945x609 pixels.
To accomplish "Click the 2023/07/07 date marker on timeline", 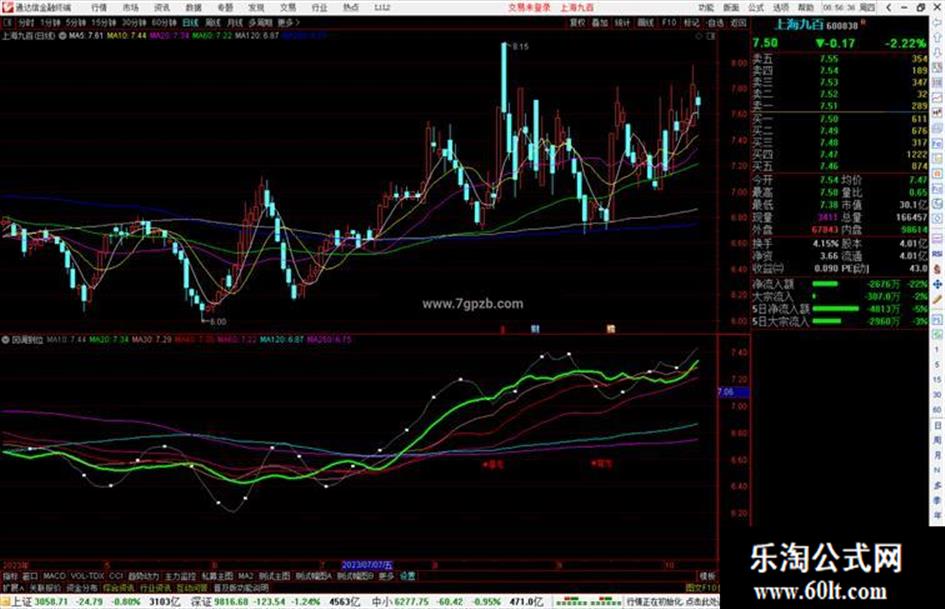I will tap(367, 565).
